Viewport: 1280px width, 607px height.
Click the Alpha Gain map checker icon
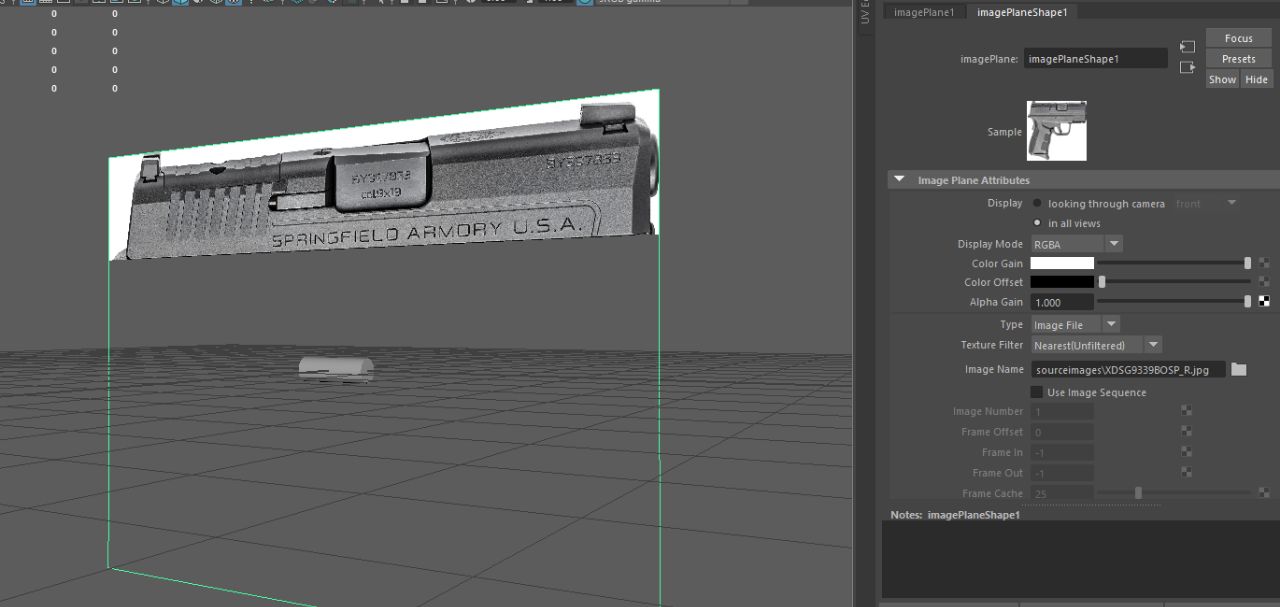[1264, 301]
